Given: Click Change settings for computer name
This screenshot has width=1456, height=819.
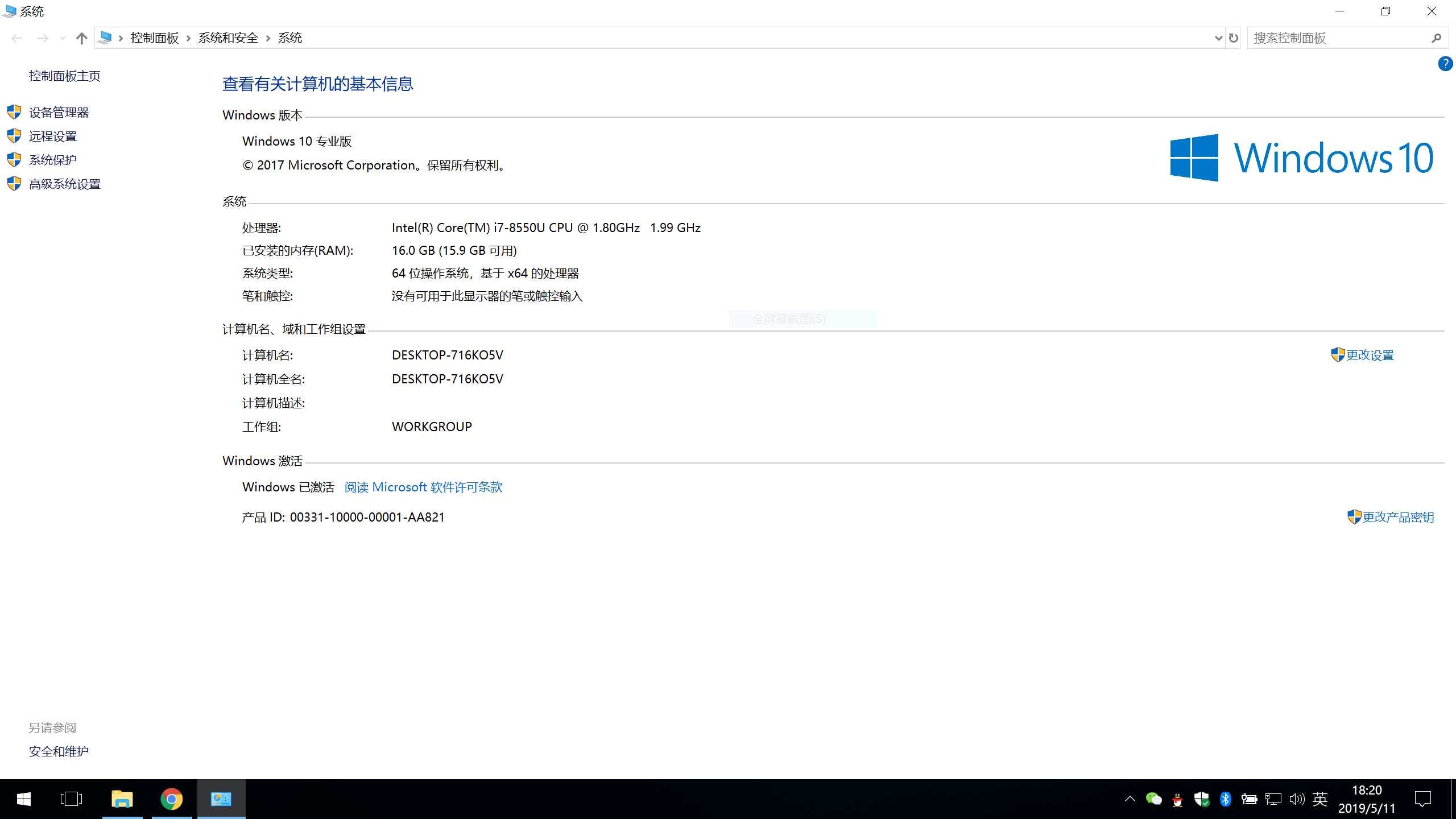Looking at the screenshot, I should (1370, 355).
